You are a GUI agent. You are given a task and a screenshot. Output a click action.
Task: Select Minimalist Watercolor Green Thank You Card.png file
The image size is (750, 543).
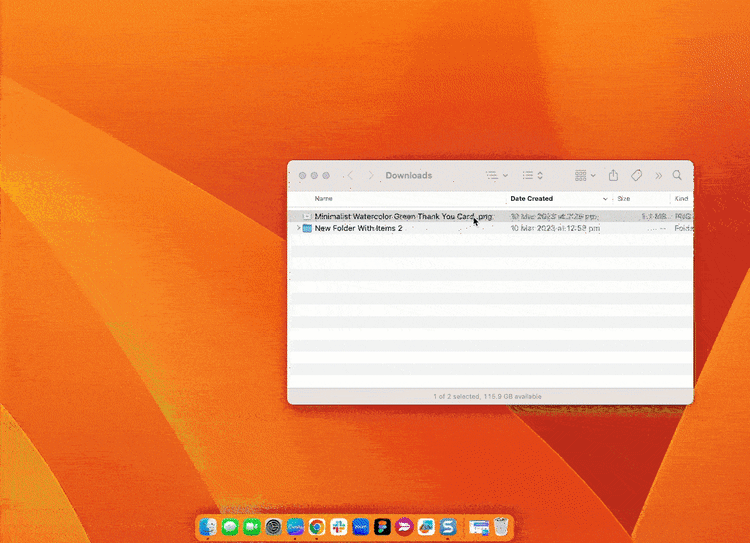pyautogui.click(x=490, y=216)
